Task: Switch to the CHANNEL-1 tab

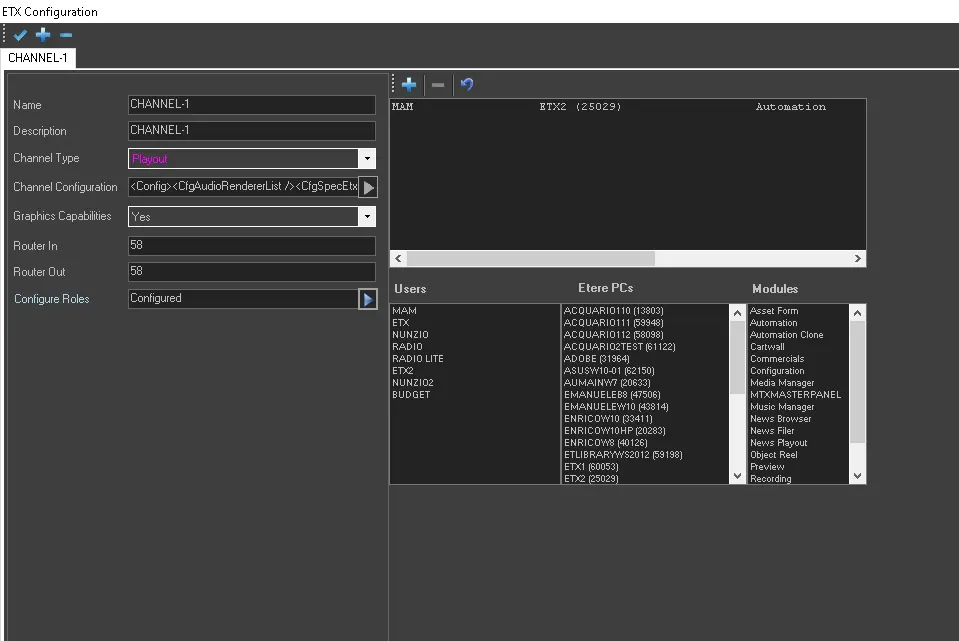Action: (38, 58)
